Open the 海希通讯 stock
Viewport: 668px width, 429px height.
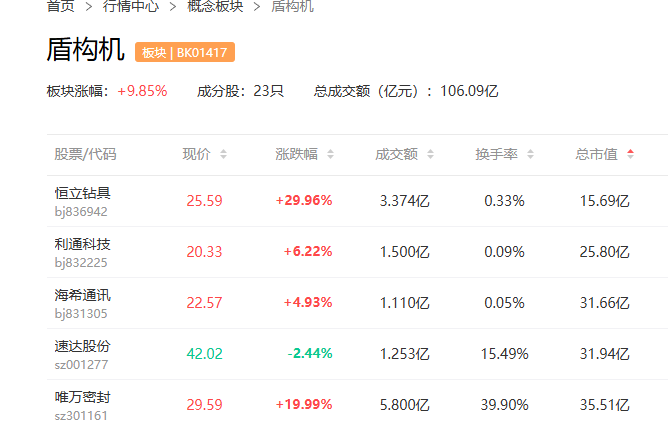point(83,295)
